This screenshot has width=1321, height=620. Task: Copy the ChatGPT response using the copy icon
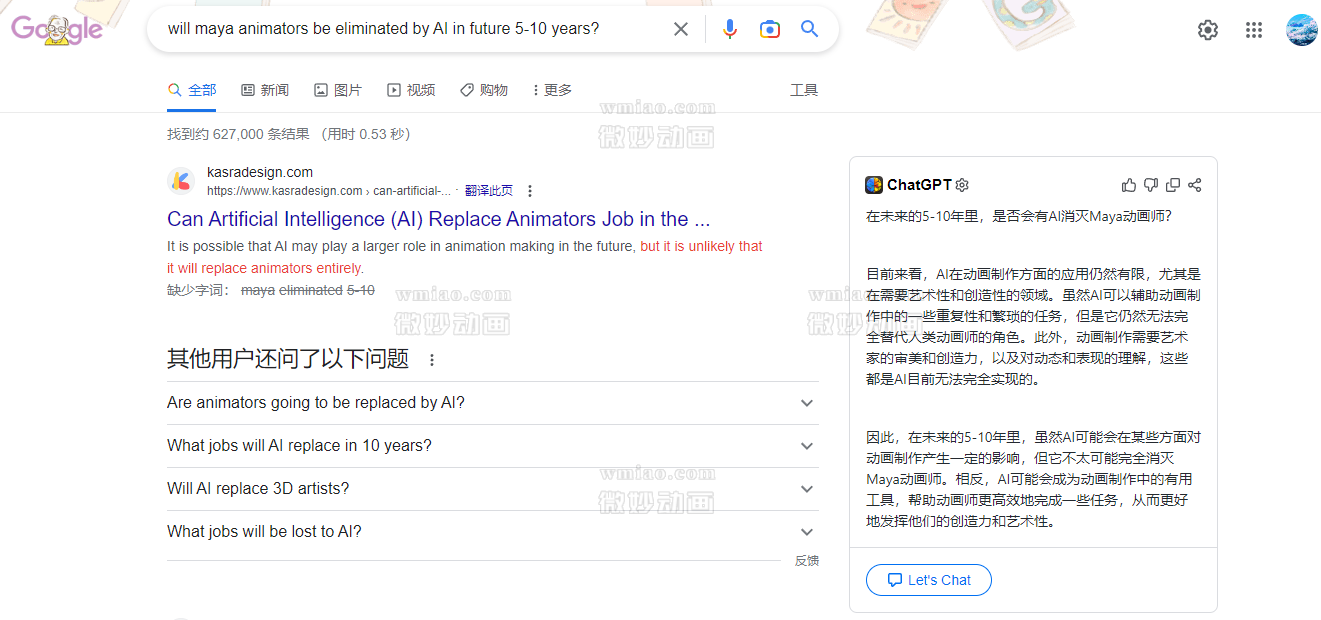pos(1172,184)
